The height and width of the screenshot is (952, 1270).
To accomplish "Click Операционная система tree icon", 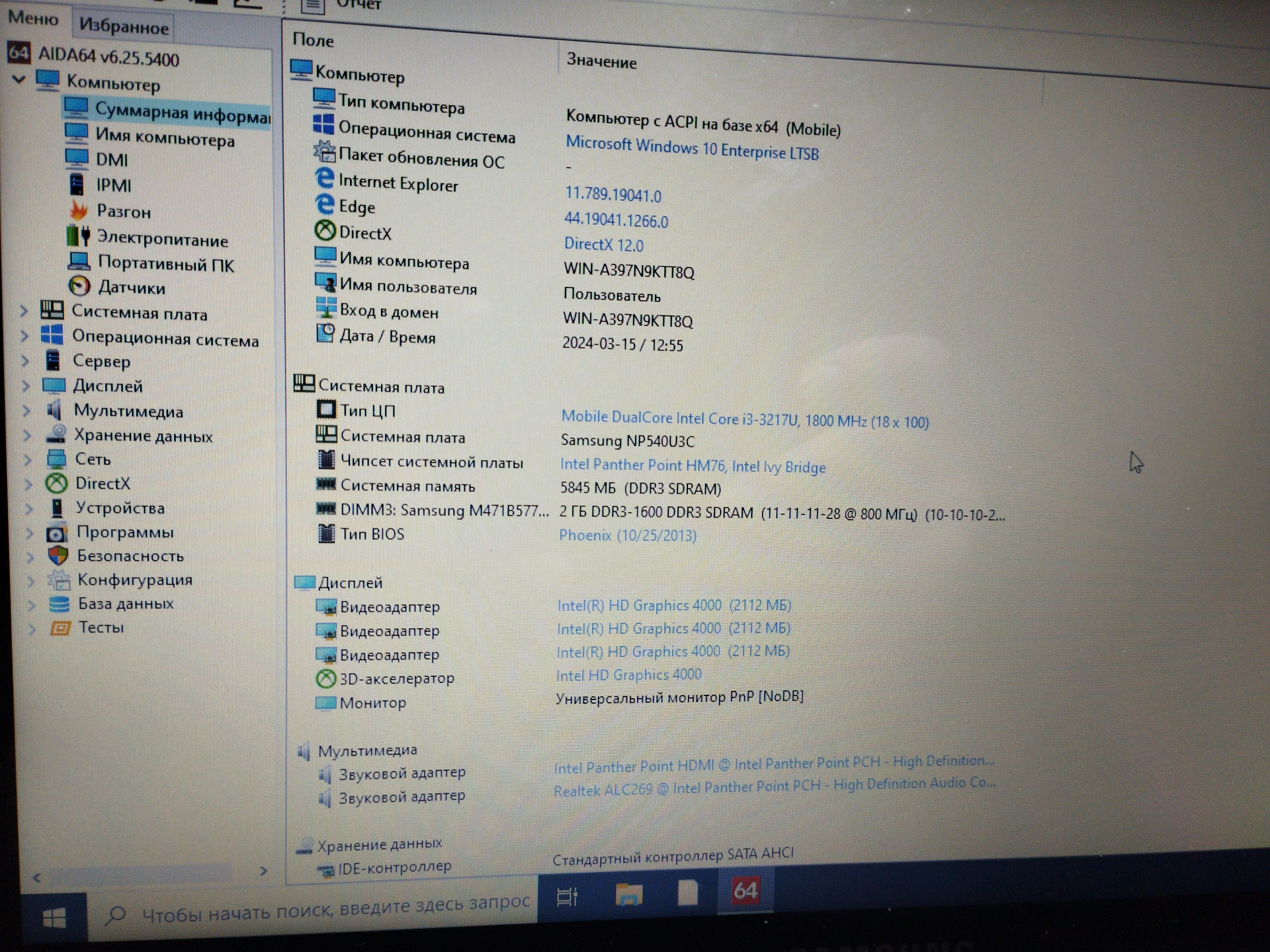I will click(52, 335).
